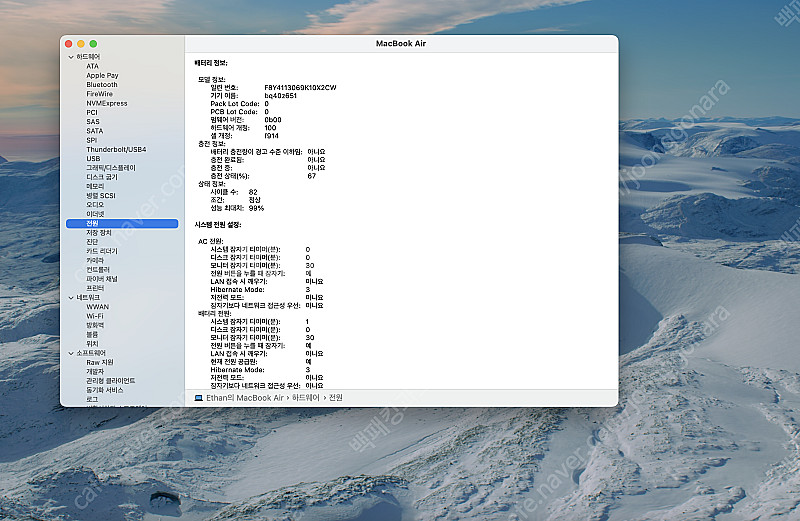This screenshot has height=521, width=800.
Task: Collapse the 네트워크 section chevron
Action: pos(71,298)
